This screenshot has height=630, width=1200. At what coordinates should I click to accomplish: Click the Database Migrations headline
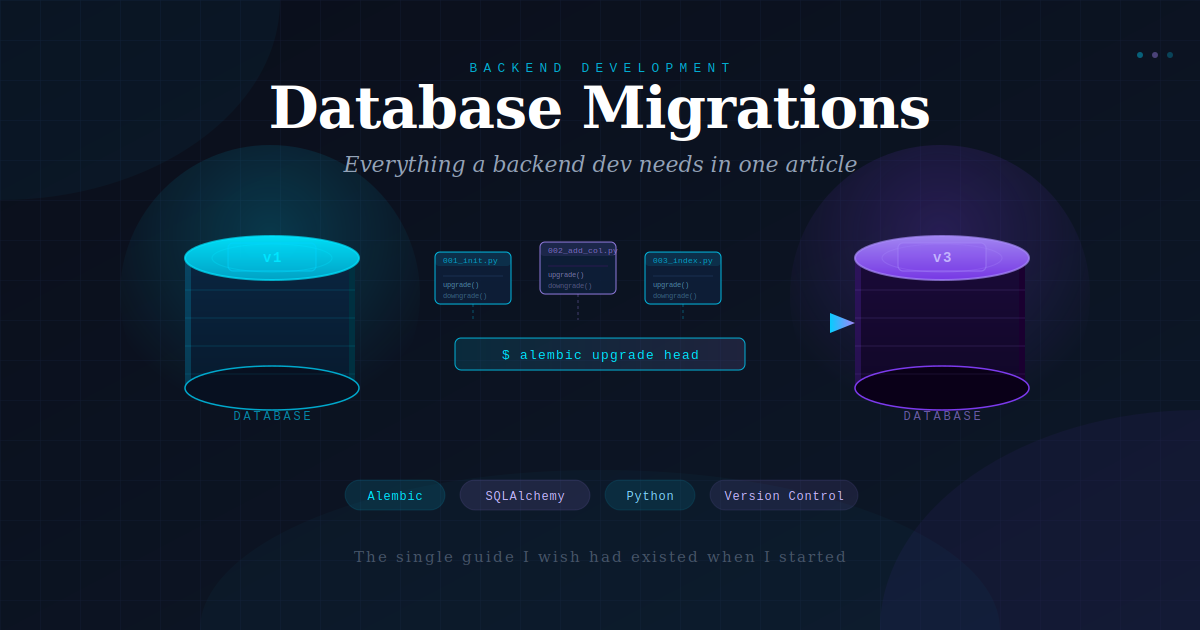600,107
